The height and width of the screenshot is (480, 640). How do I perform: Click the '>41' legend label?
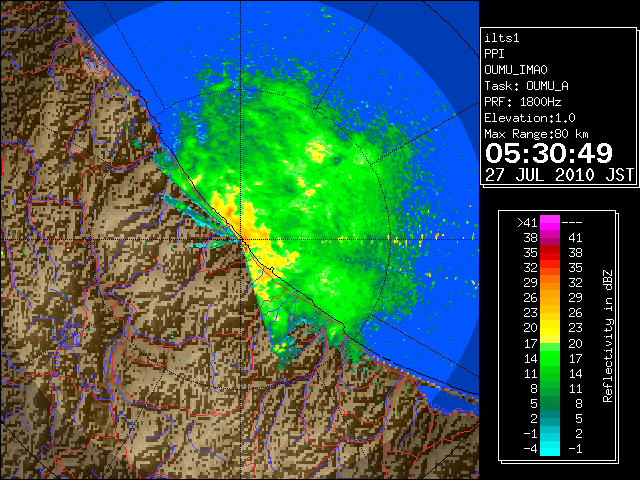pos(527,223)
